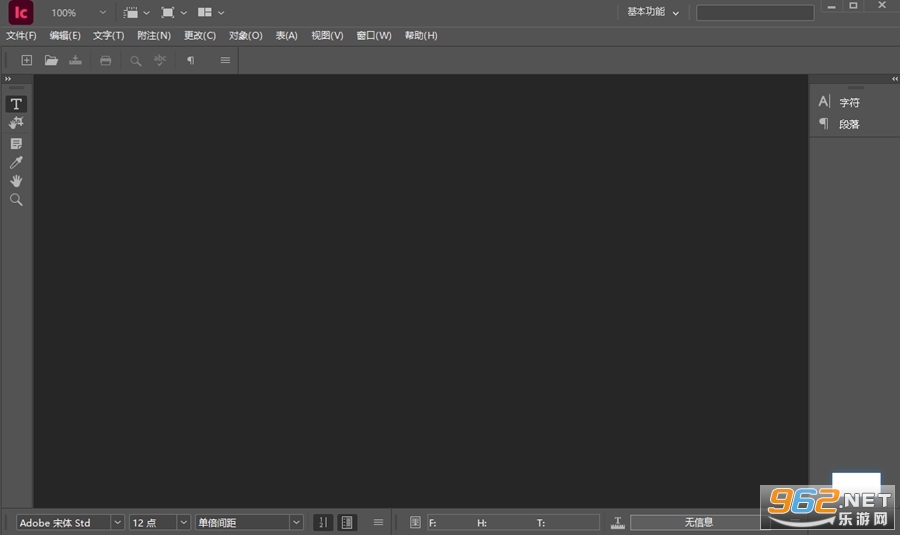Click the 字符 panel label
This screenshot has width=900, height=535.
(x=849, y=102)
